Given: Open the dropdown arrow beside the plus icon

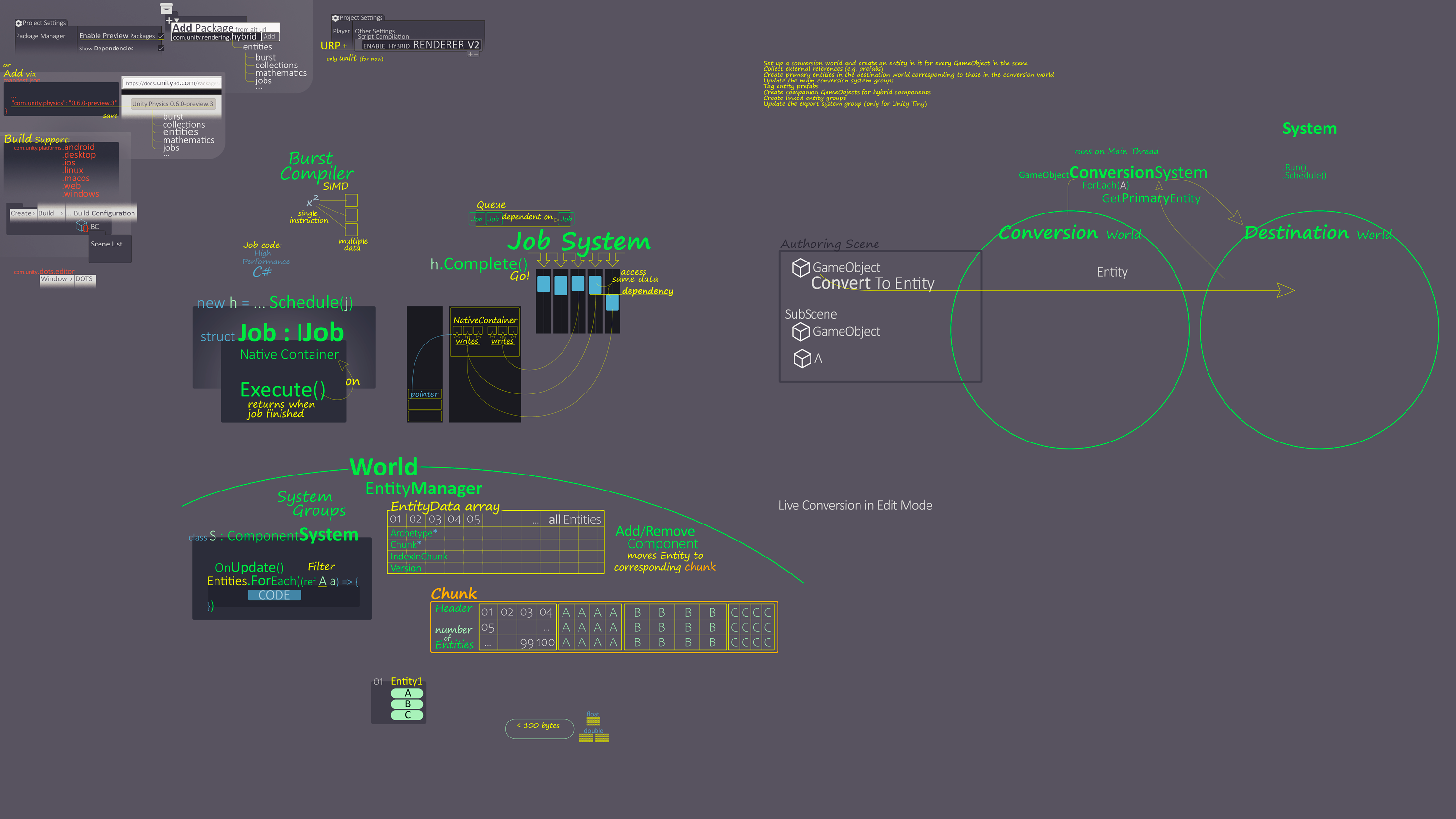Looking at the screenshot, I should pyautogui.click(x=176, y=21).
